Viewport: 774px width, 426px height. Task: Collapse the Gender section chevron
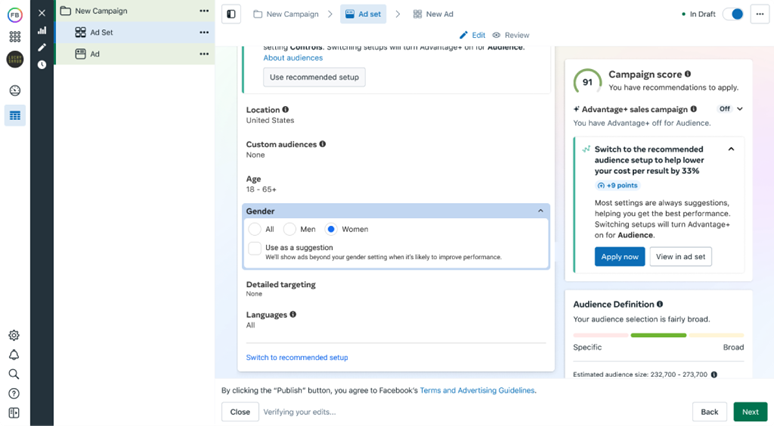541,211
